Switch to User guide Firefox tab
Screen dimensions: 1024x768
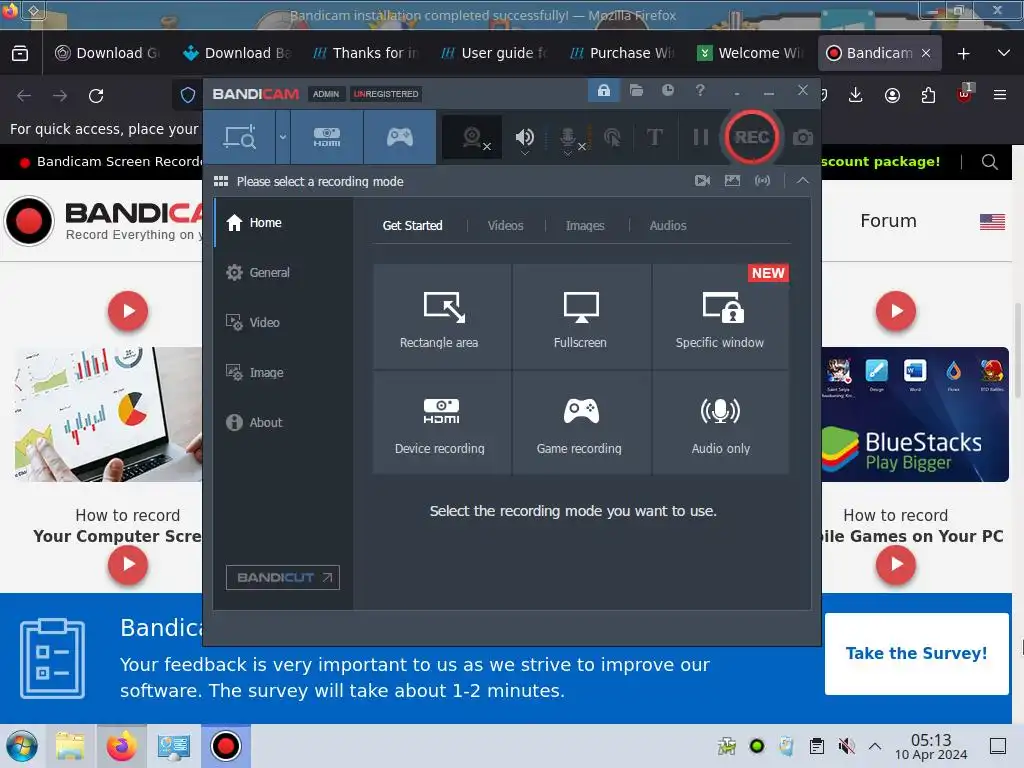(x=494, y=53)
